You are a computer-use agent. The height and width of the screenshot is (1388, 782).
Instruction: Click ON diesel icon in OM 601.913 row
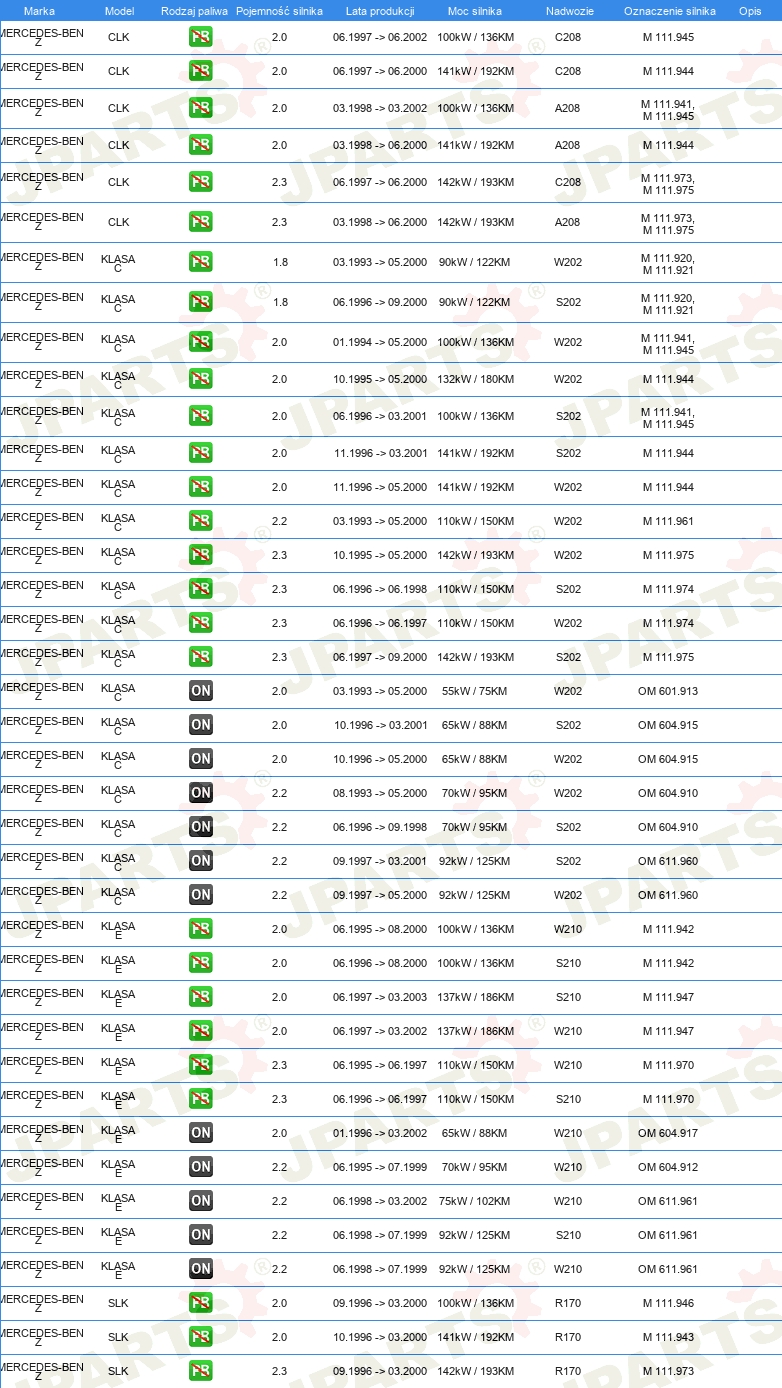point(200,691)
